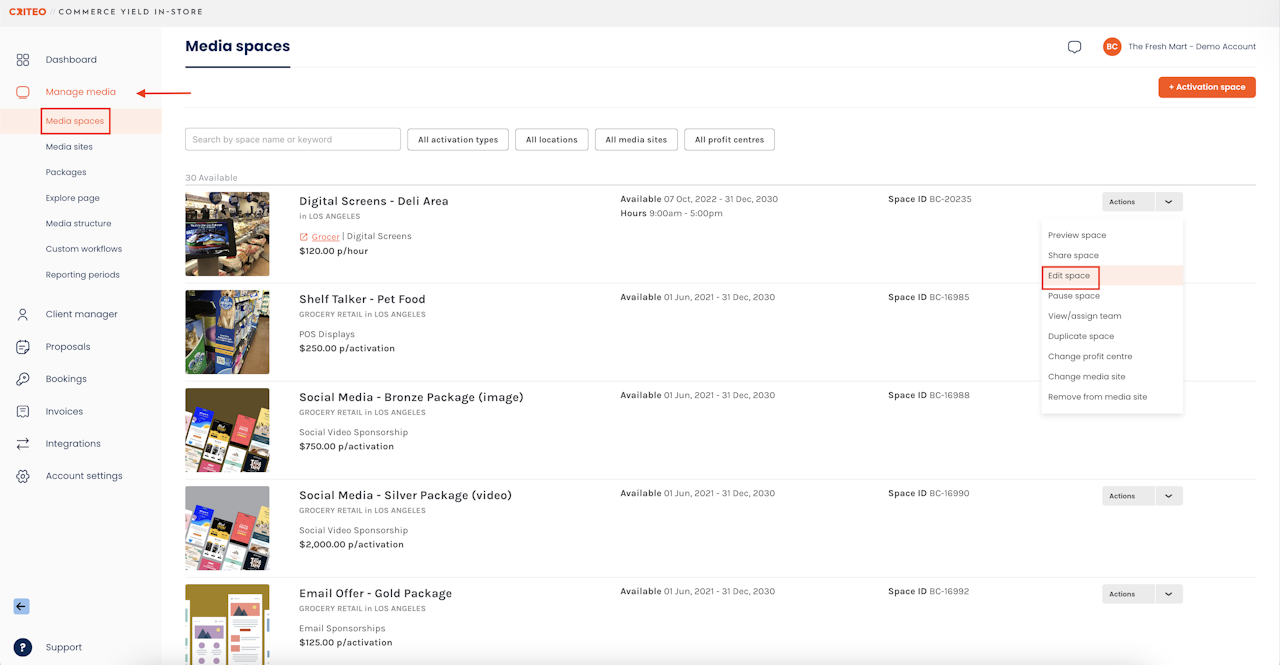Expand actions chevron for Silver Package row
This screenshot has width=1280, height=665.
pyautogui.click(x=1168, y=496)
